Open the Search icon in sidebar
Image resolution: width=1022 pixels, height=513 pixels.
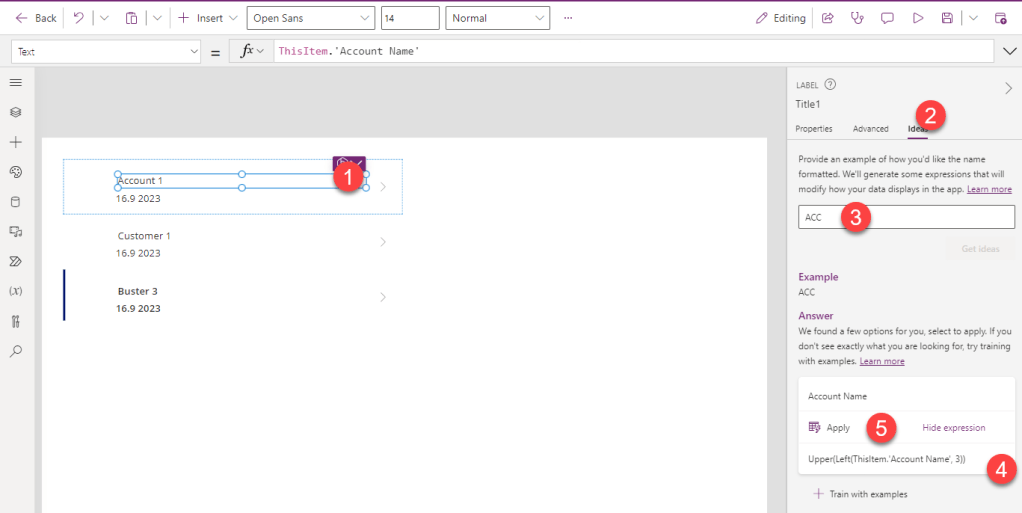coord(15,351)
